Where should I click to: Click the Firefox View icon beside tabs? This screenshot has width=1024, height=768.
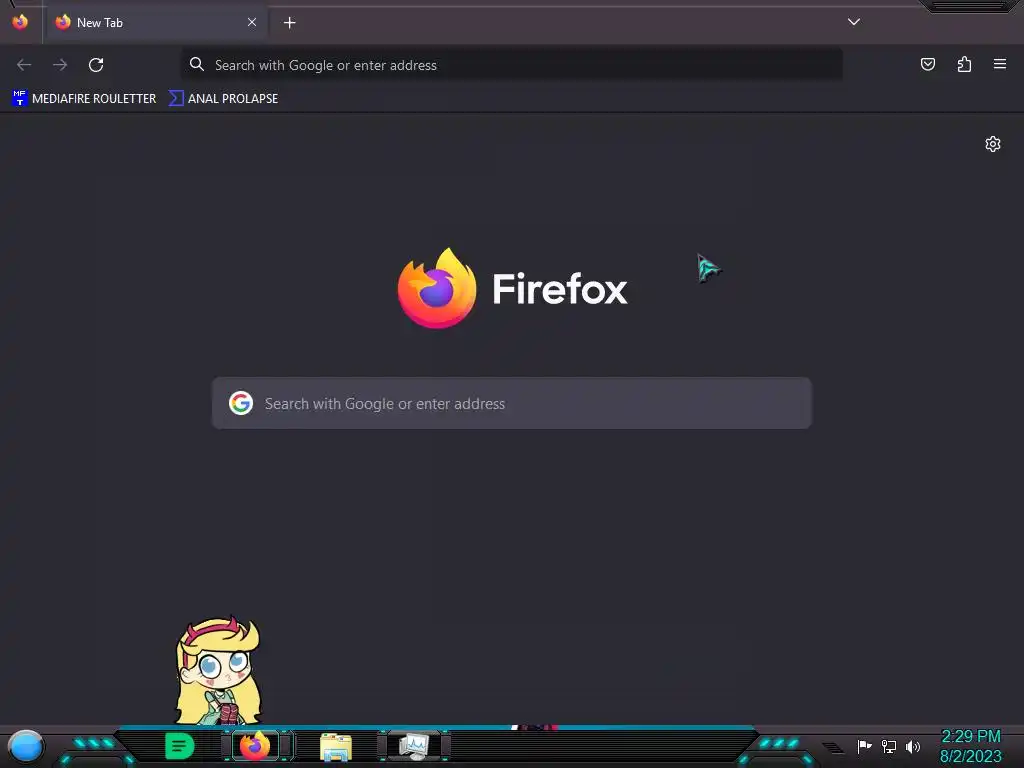point(20,22)
